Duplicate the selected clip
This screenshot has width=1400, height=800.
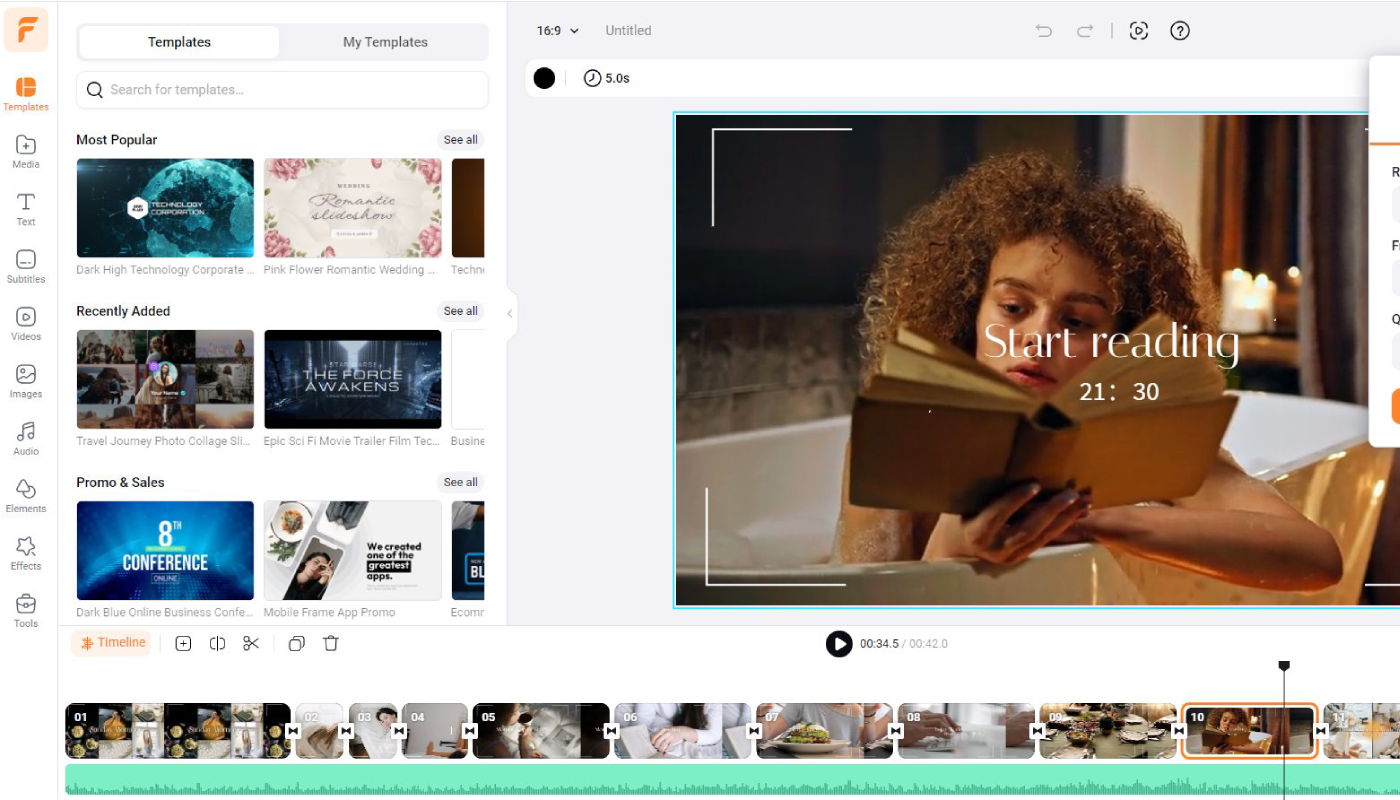(296, 643)
